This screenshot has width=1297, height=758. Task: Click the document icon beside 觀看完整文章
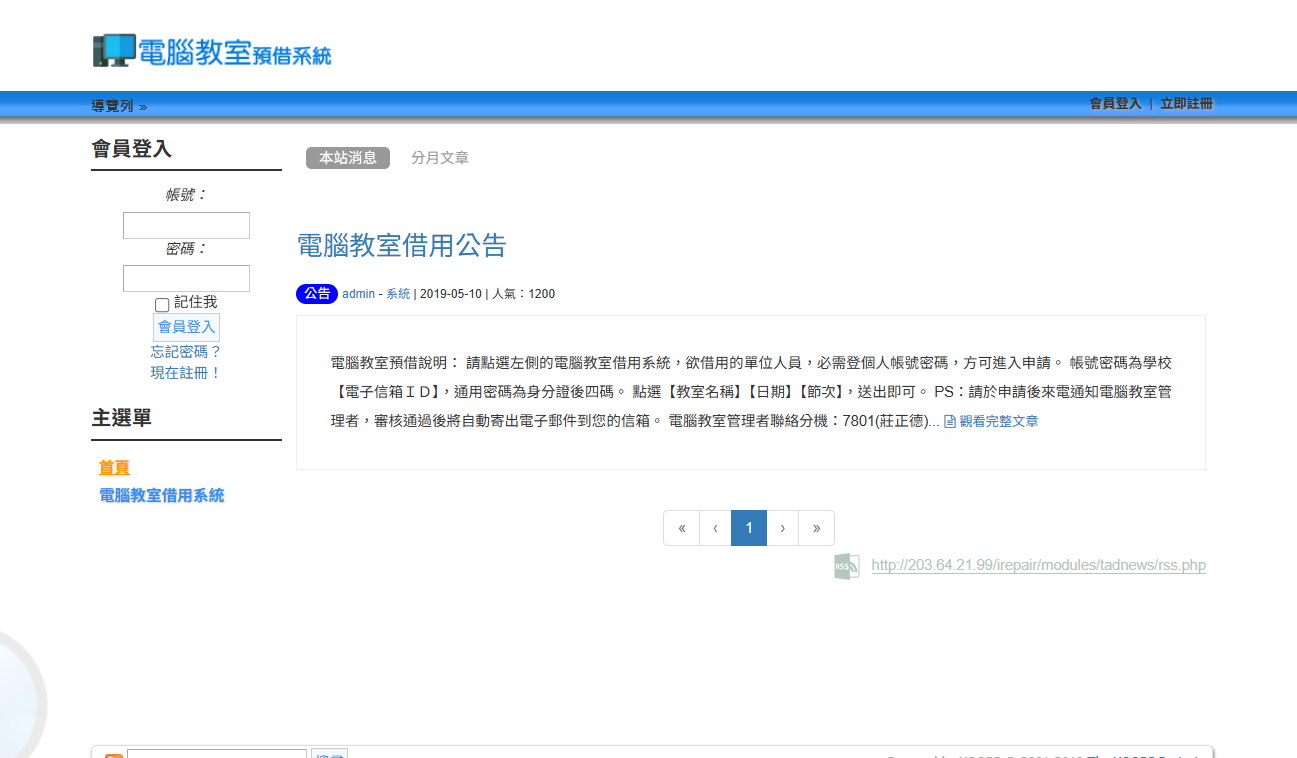click(950, 422)
